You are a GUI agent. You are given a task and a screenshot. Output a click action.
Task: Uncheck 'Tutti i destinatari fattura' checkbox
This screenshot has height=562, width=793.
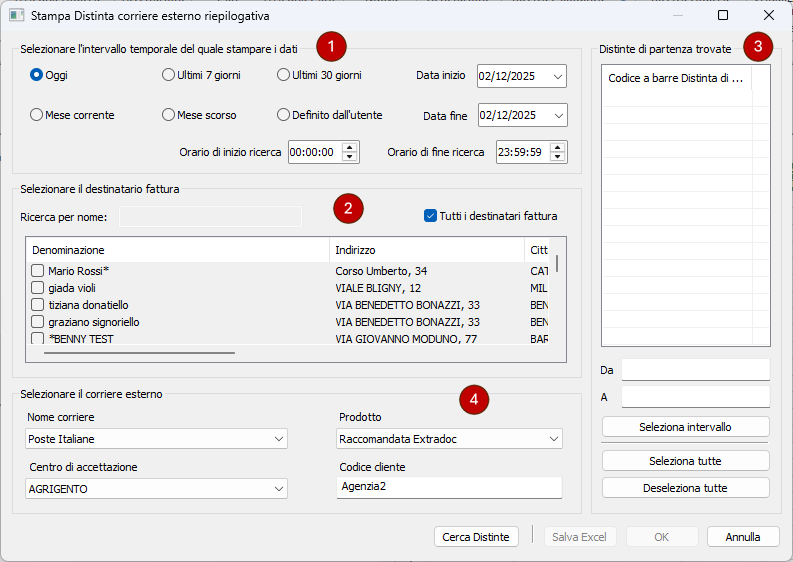pos(431,215)
